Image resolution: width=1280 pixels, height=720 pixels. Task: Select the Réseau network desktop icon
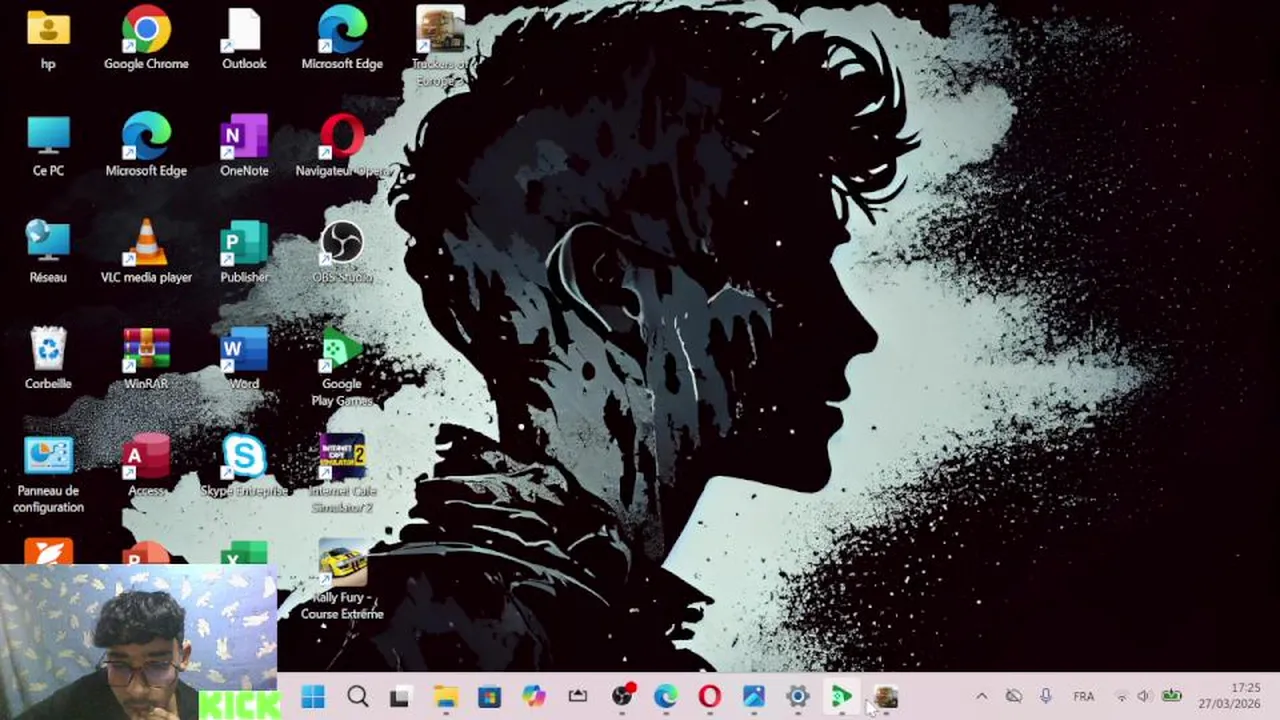coord(48,252)
